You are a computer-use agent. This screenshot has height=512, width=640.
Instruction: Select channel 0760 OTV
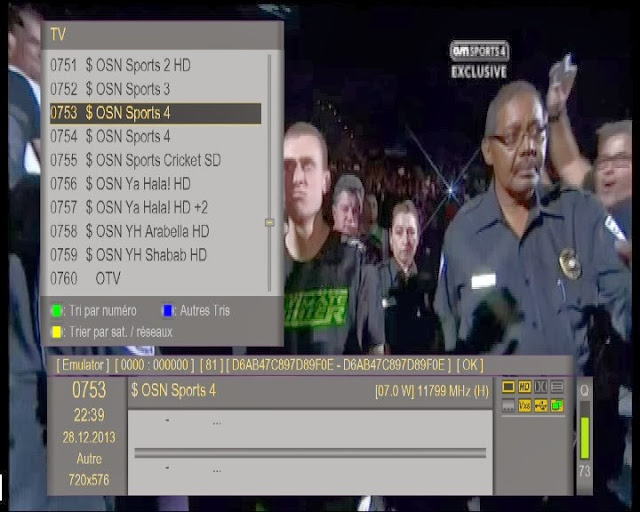point(155,278)
